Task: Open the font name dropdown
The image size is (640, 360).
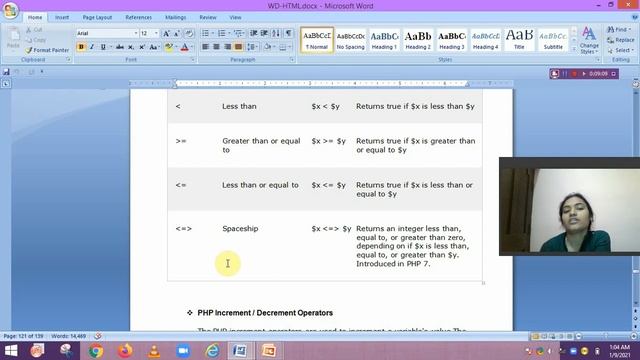Action: [136, 33]
